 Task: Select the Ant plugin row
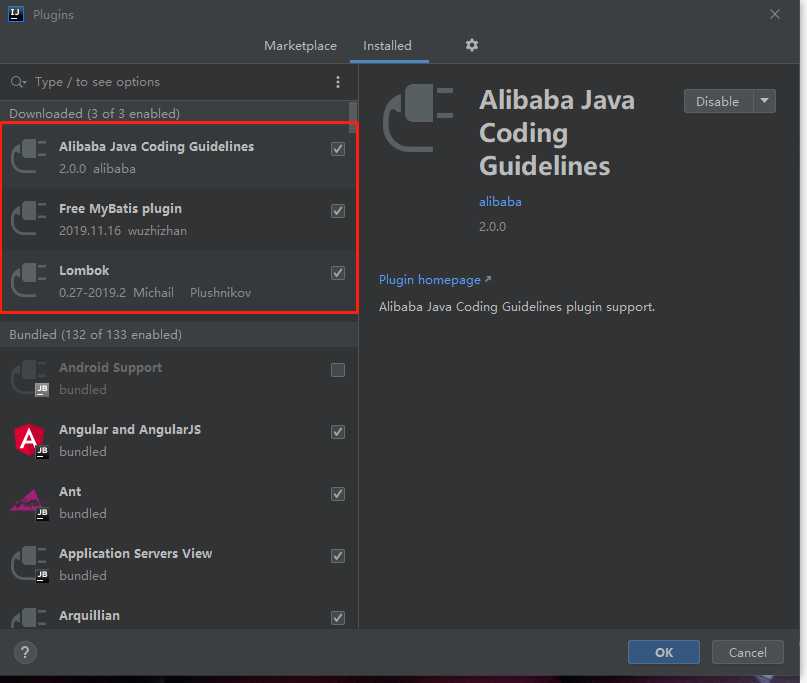click(x=178, y=502)
